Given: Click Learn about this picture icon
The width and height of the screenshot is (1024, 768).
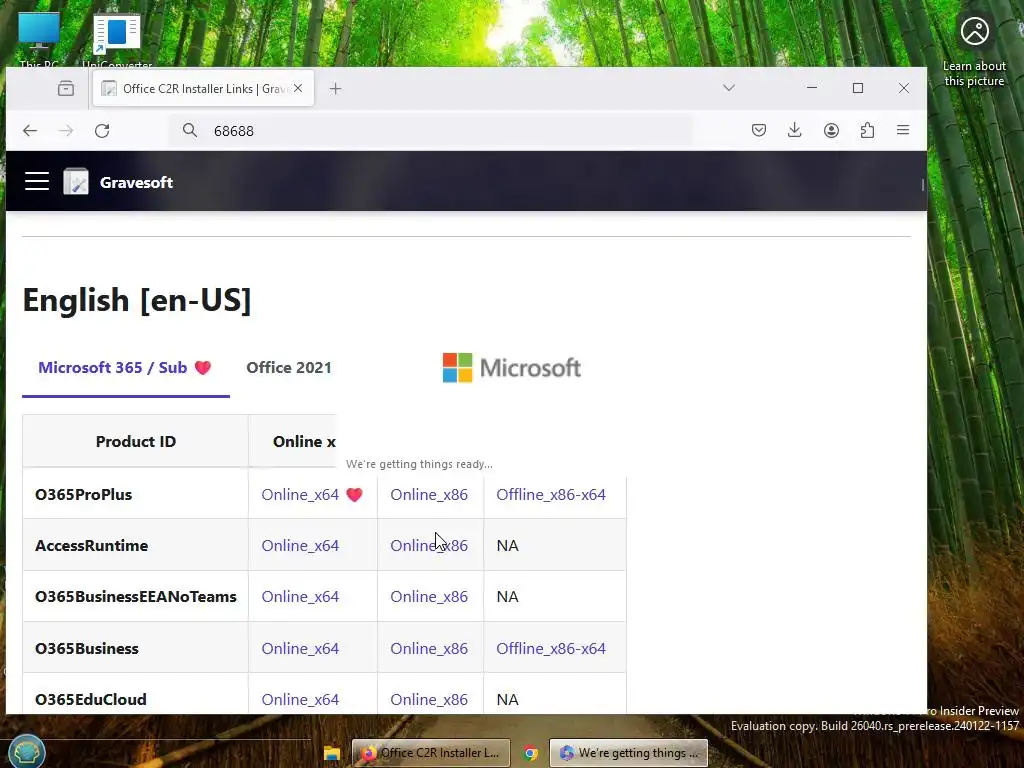Looking at the screenshot, I should click(x=974, y=50).
